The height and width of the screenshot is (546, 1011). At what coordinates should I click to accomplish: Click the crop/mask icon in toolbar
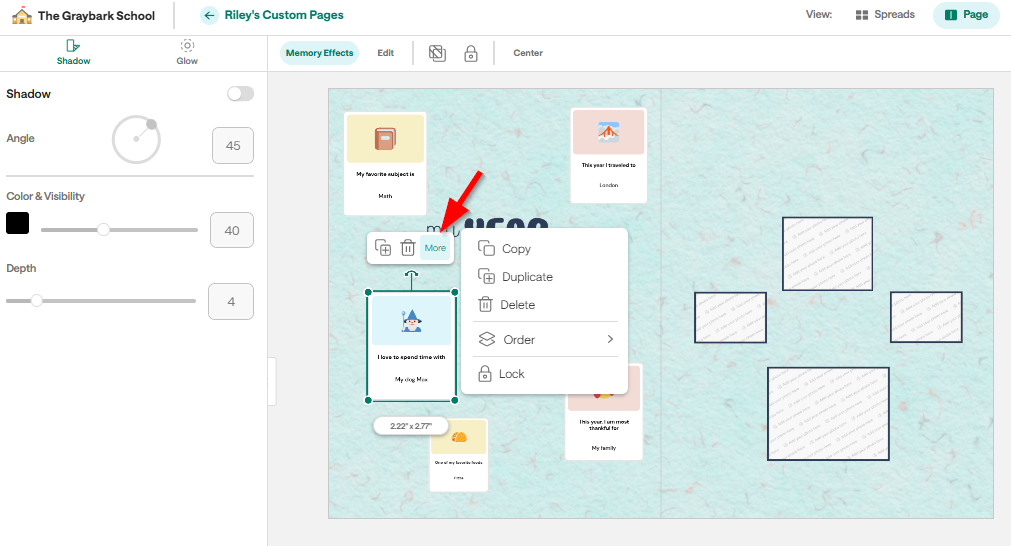click(x=437, y=53)
